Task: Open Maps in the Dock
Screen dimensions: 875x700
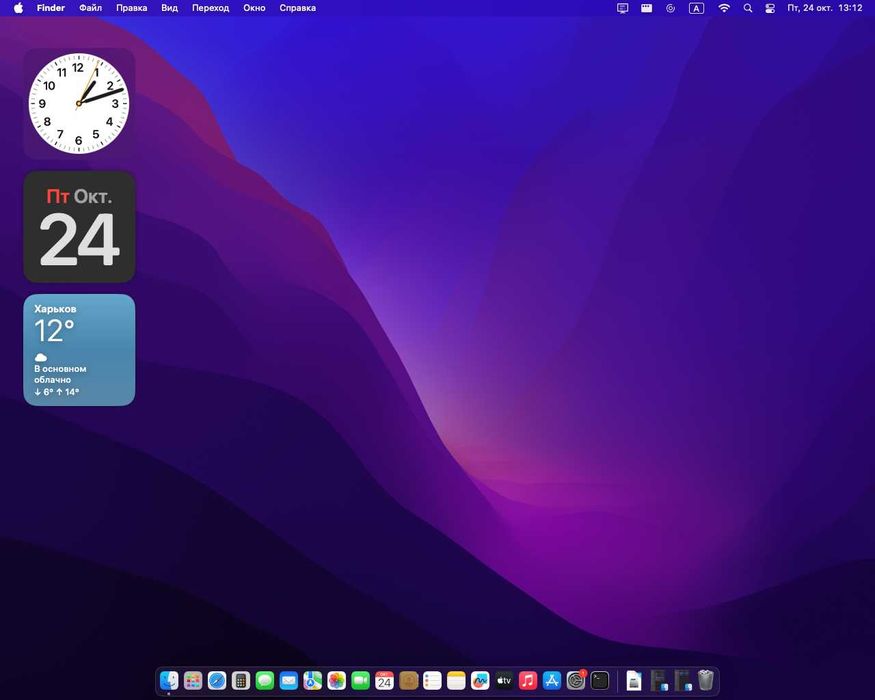Action: (312, 680)
